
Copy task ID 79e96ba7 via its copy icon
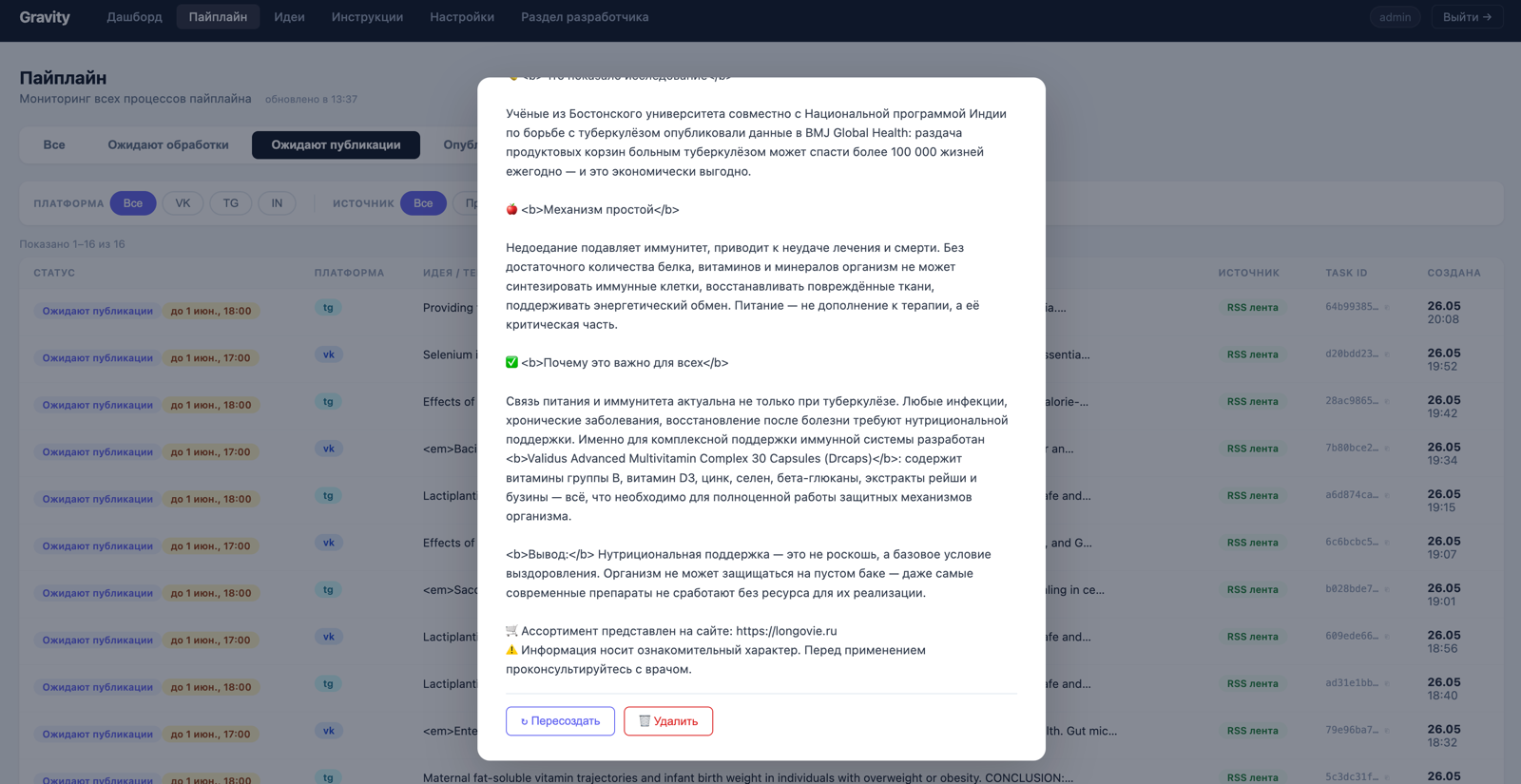1387,731
